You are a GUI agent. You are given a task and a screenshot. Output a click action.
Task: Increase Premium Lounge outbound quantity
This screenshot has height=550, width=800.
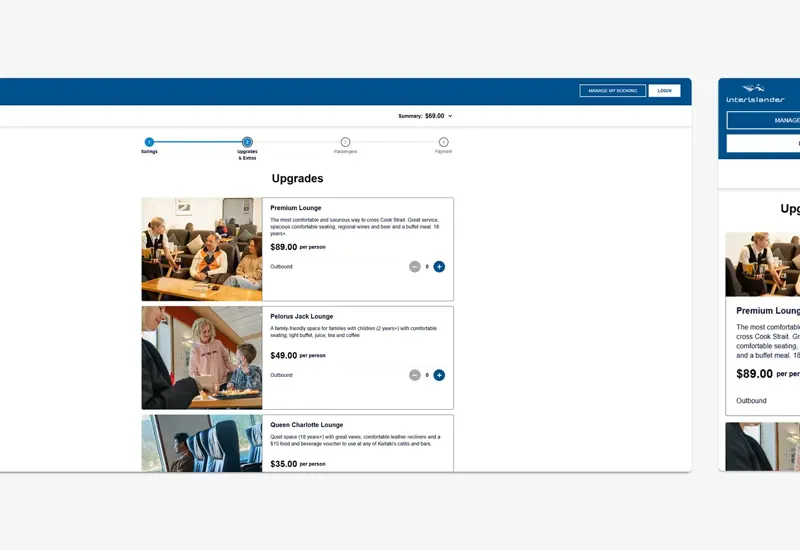(439, 266)
